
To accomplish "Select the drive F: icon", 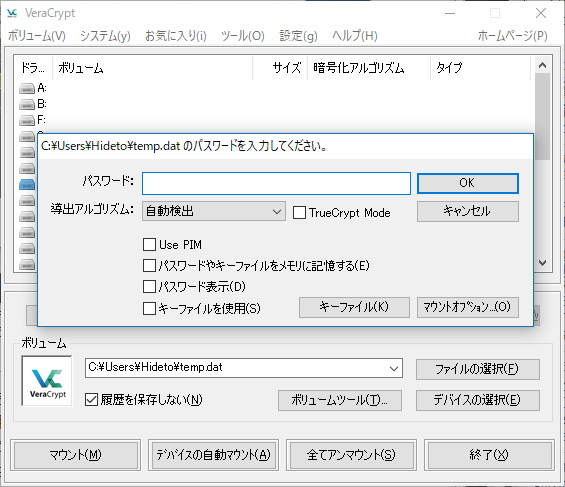I will pos(27,120).
